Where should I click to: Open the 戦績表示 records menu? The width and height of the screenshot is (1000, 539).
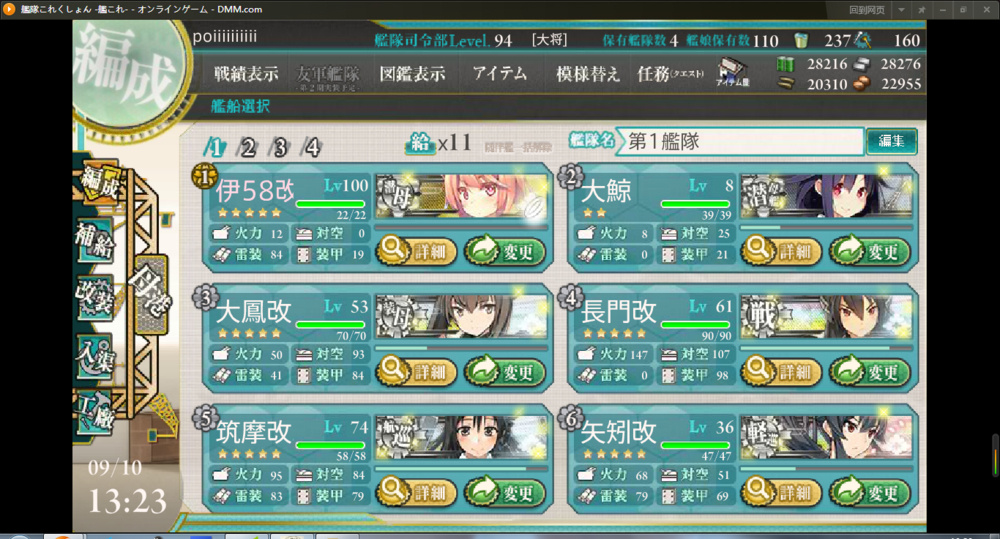coord(246,74)
